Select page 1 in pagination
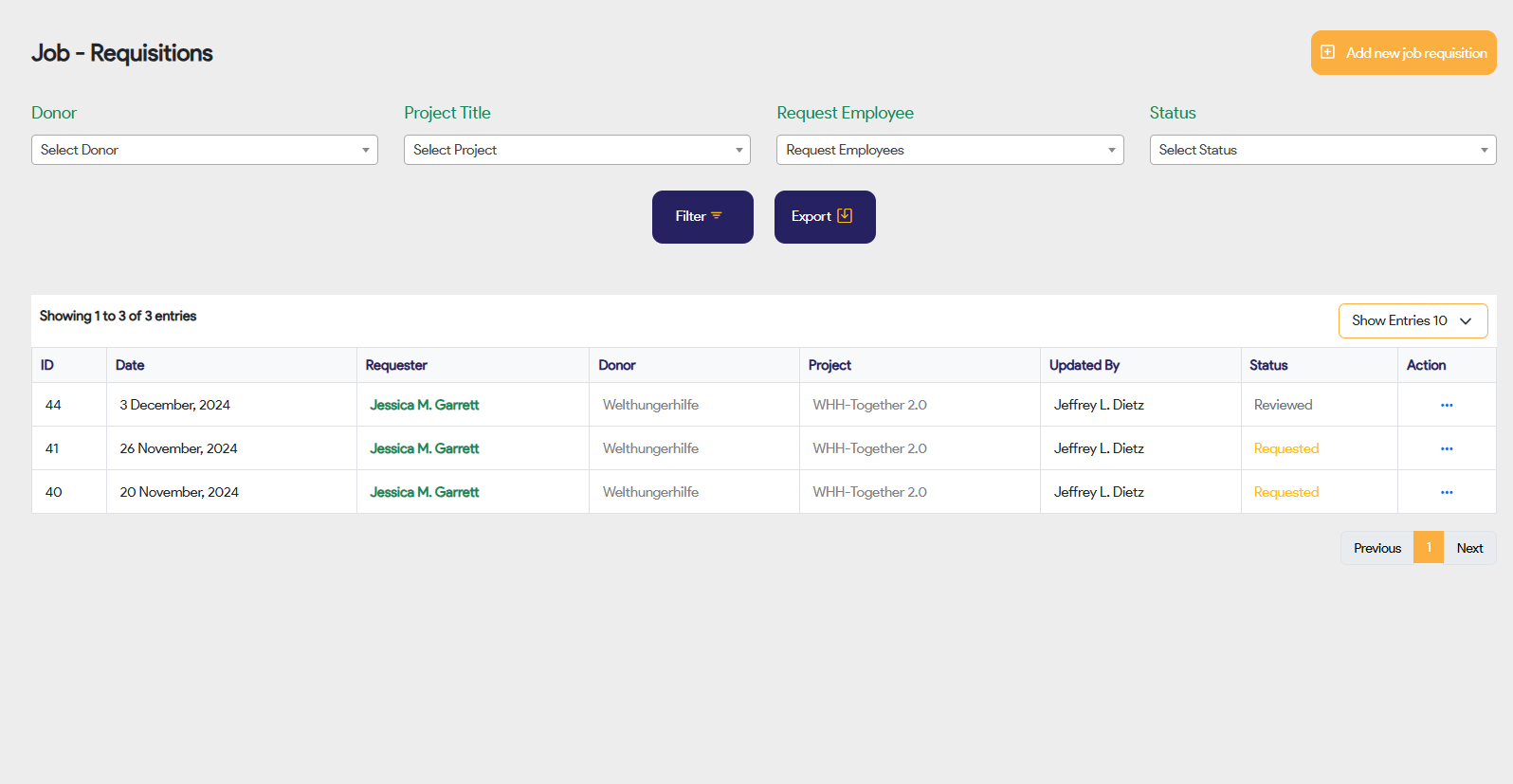Image resolution: width=1513 pixels, height=784 pixels. click(1428, 548)
